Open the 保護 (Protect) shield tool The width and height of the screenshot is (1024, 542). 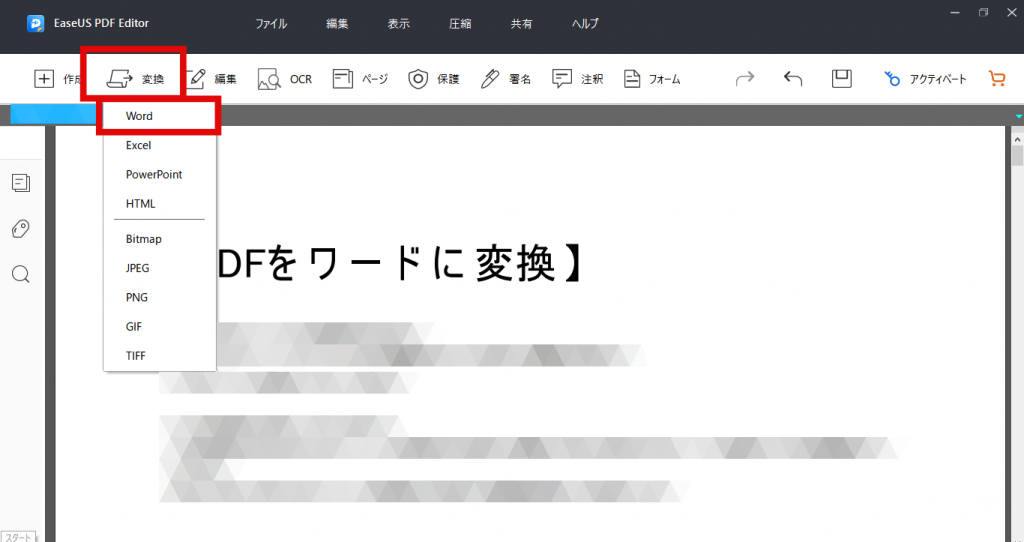(434, 79)
